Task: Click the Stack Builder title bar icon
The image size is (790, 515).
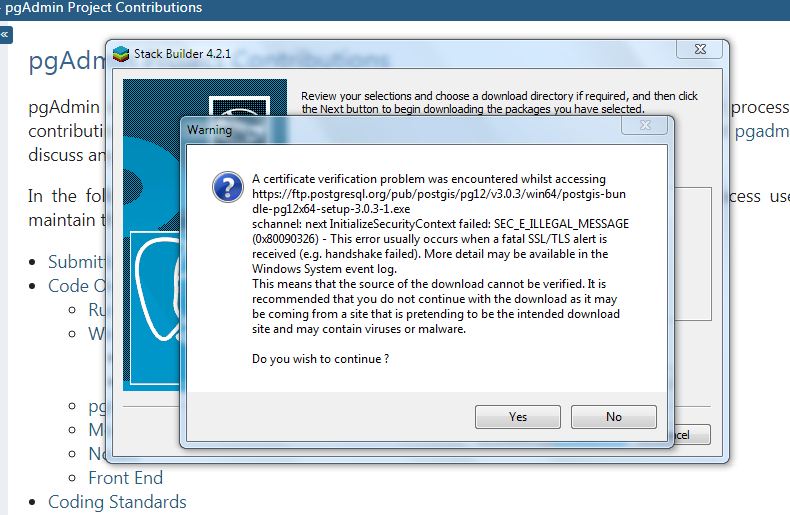Action: 121,54
